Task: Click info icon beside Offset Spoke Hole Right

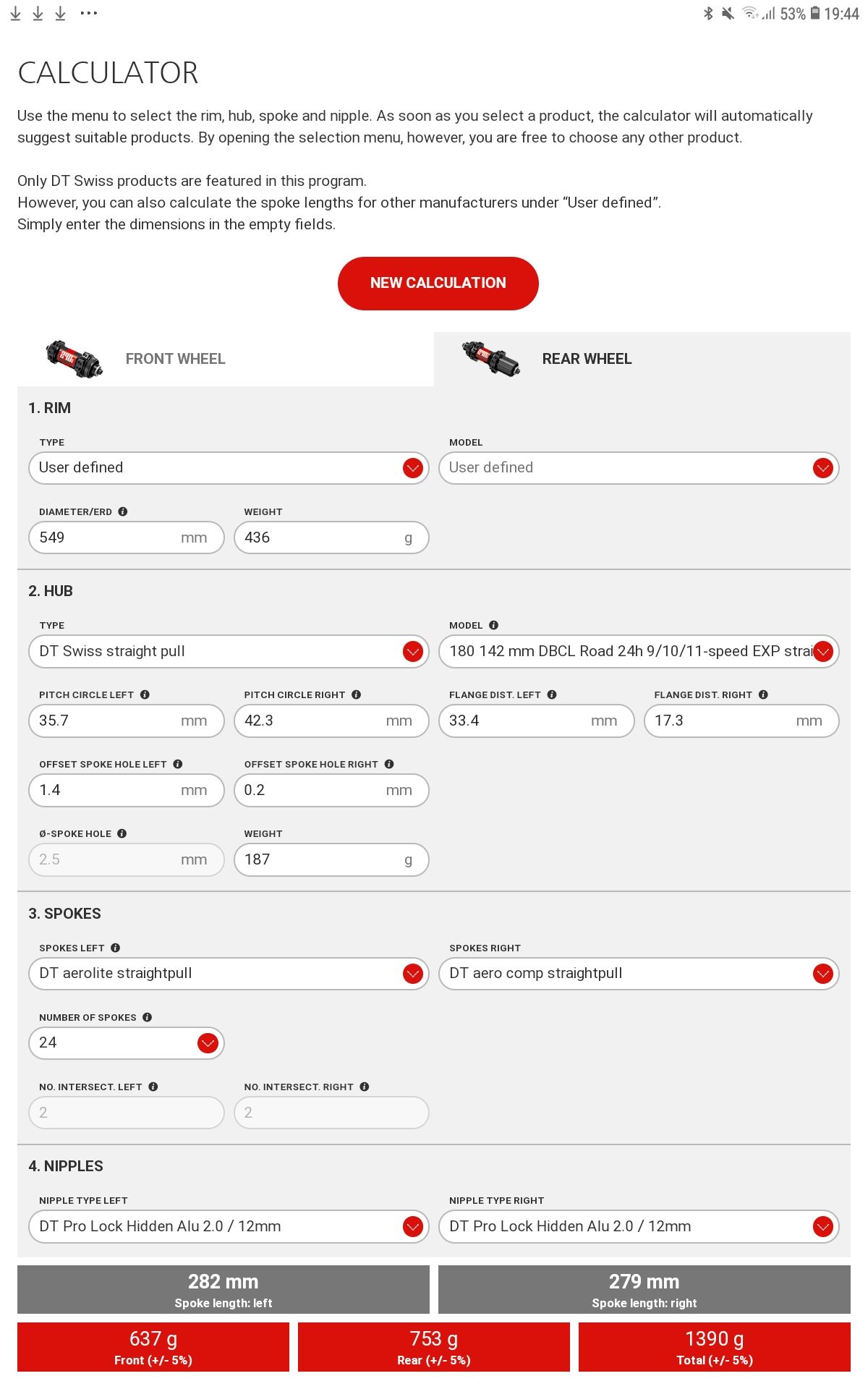Action: 389,764
